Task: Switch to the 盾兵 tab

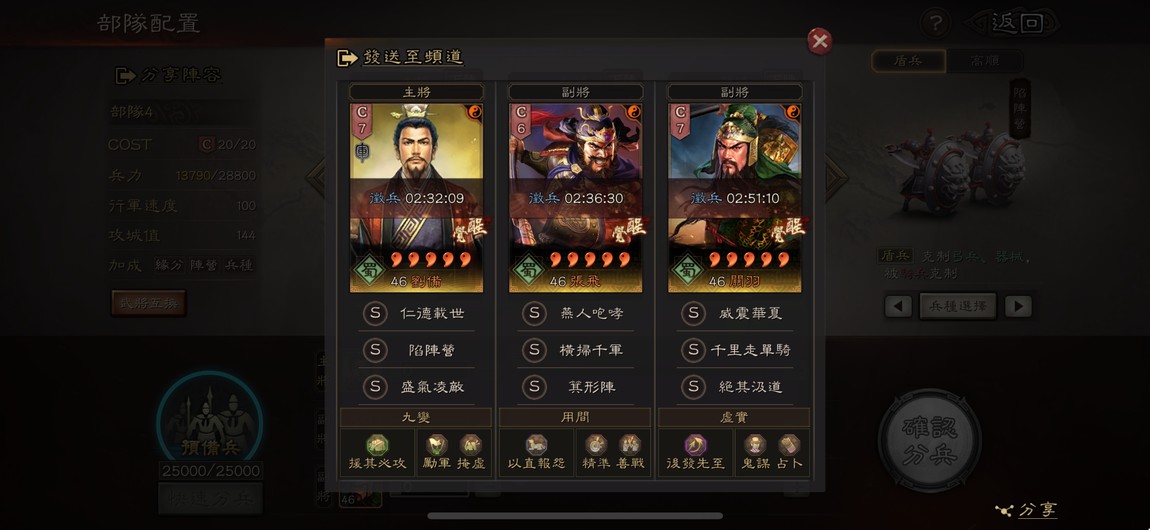Action: [908, 62]
